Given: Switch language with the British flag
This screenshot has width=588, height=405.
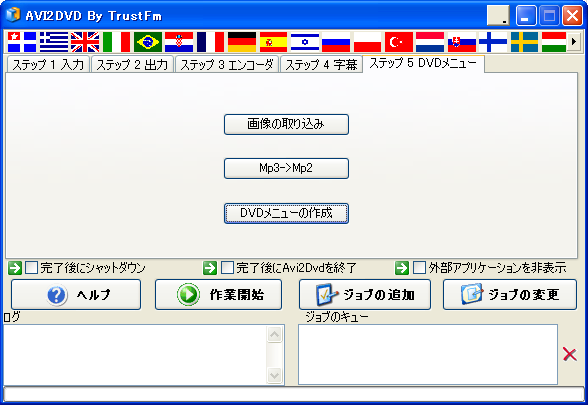Looking at the screenshot, I should click(85, 42).
